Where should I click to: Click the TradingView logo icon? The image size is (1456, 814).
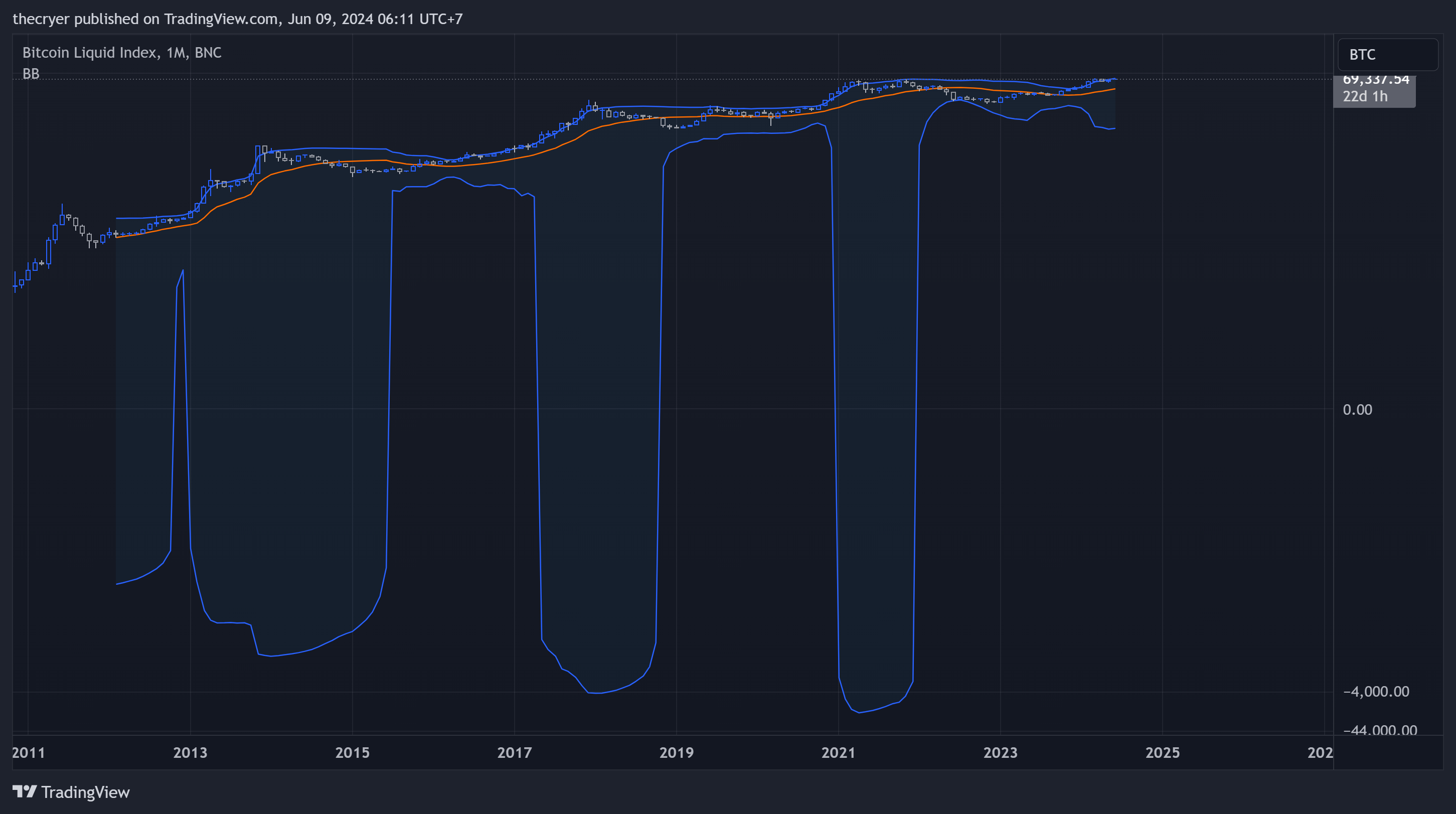(x=25, y=791)
